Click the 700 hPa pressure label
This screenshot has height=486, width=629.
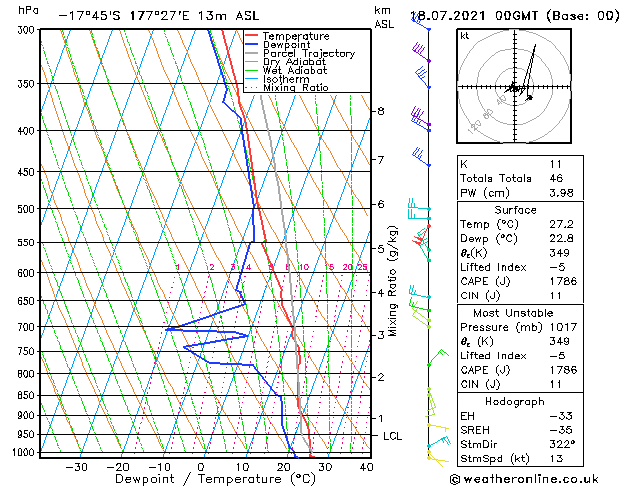coord(28,328)
